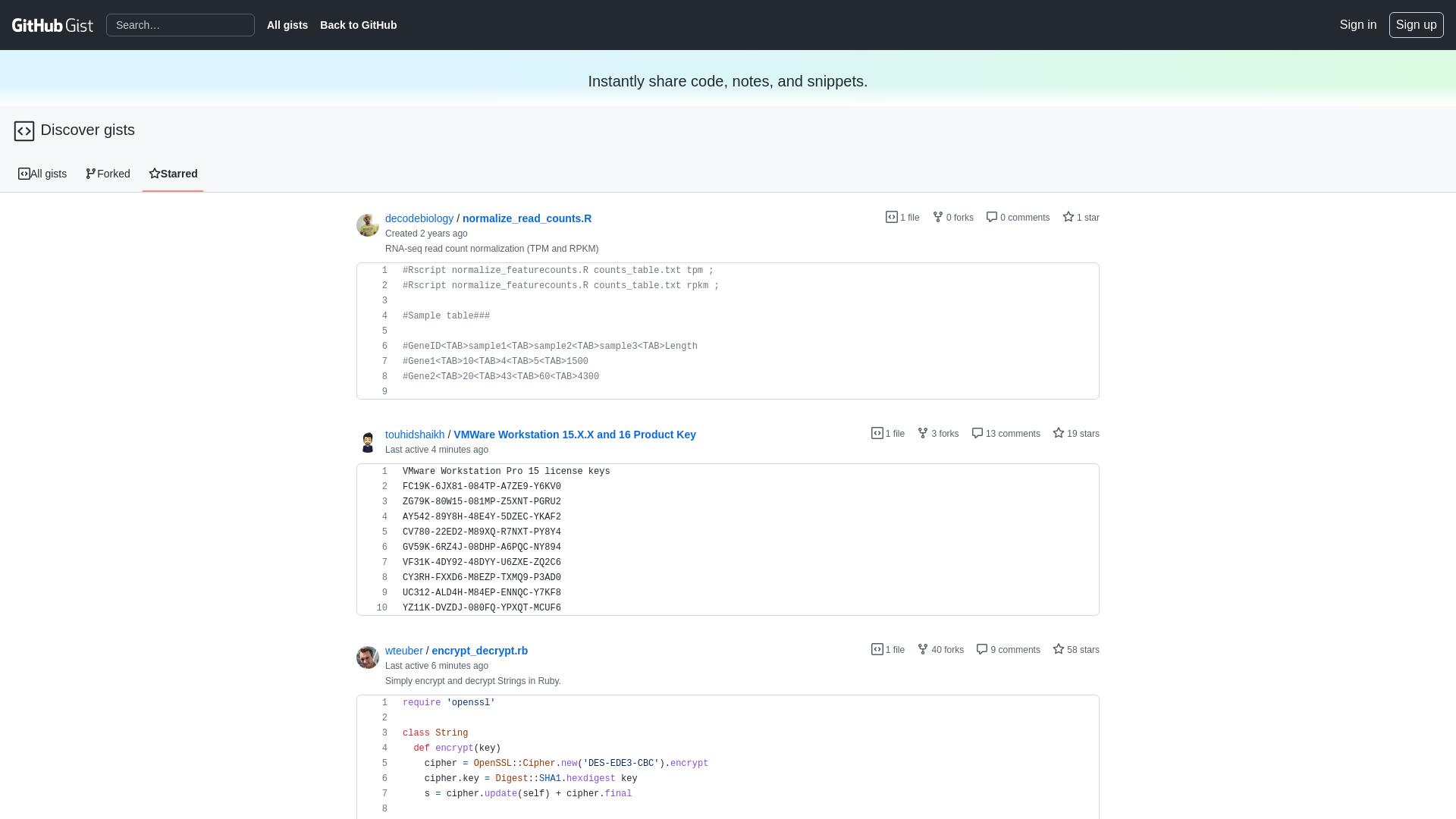This screenshot has width=1456, height=819.
Task: Open the Sign in link
Action: tap(1358, 25)
